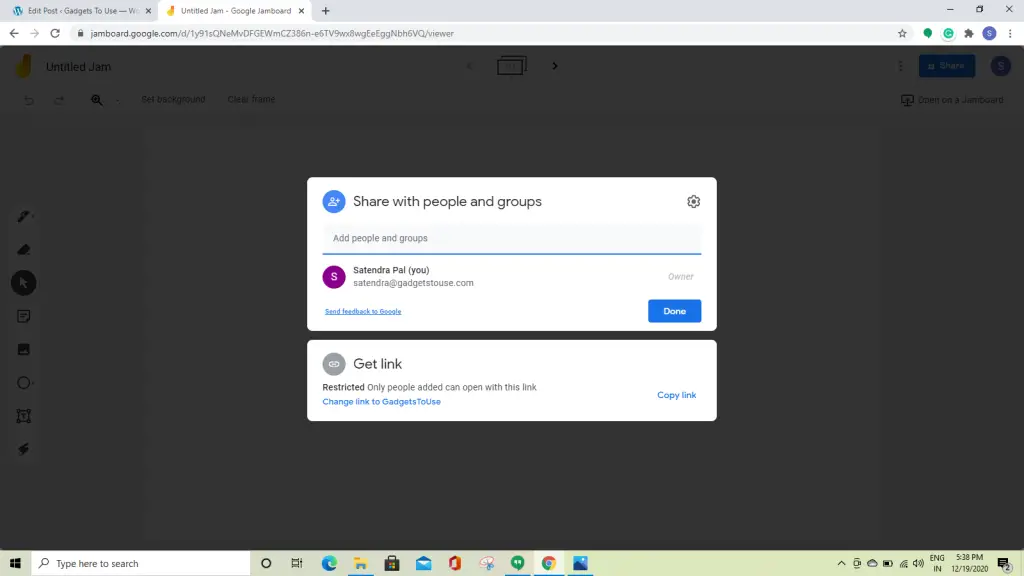
Task: Open the volume control in system tray
Action: click(x=918, y=563)
